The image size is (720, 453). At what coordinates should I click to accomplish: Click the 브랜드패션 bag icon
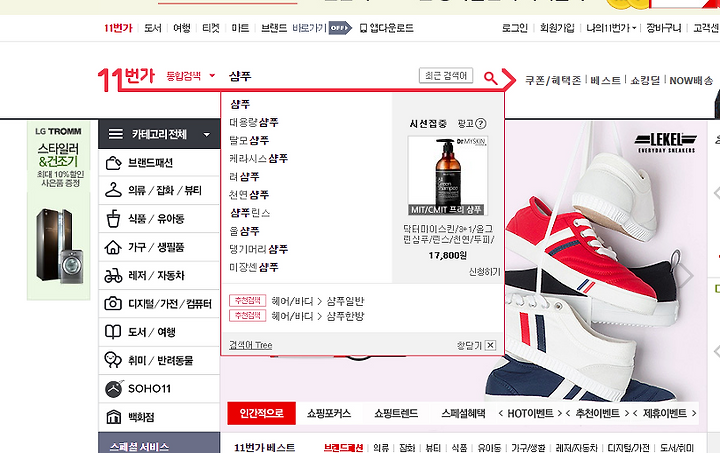[113, 163]
